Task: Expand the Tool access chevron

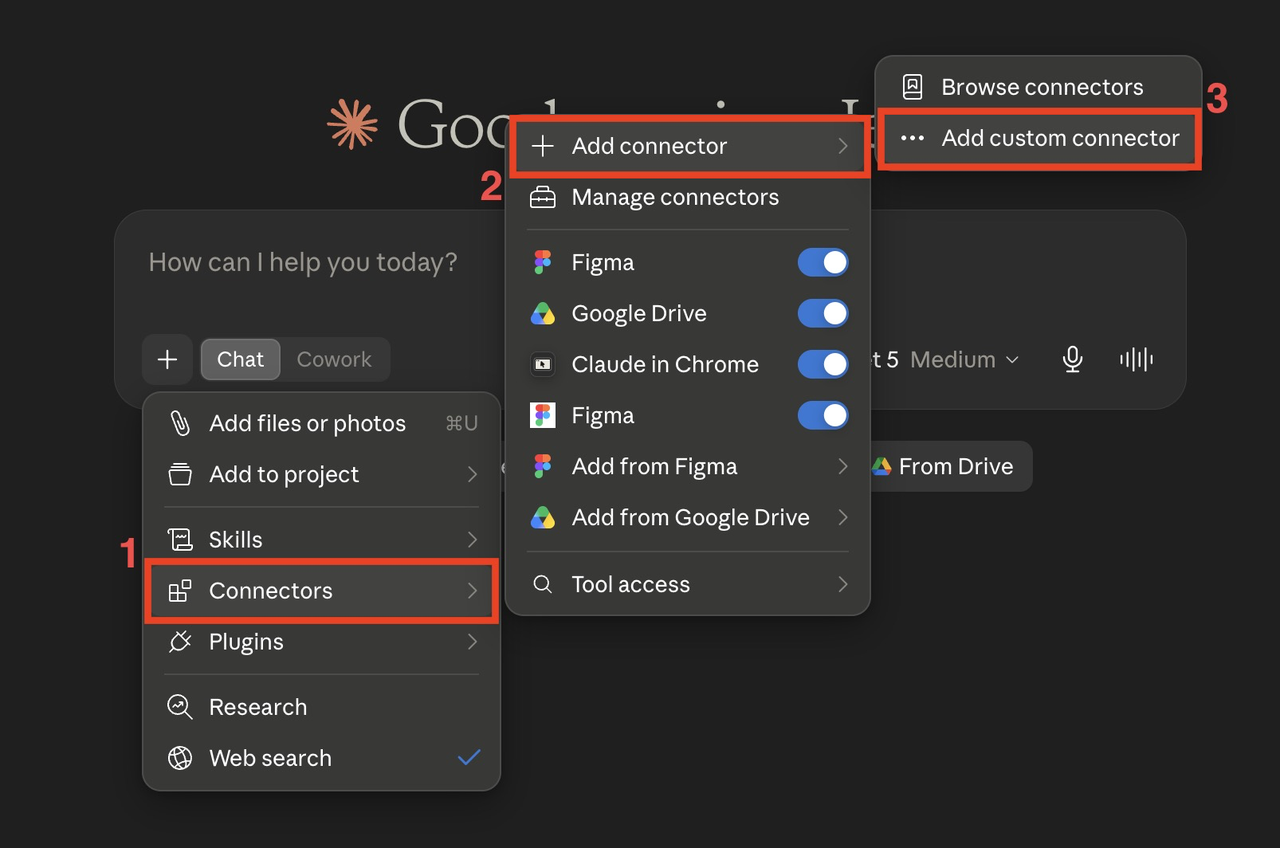Action: (843, 584)
